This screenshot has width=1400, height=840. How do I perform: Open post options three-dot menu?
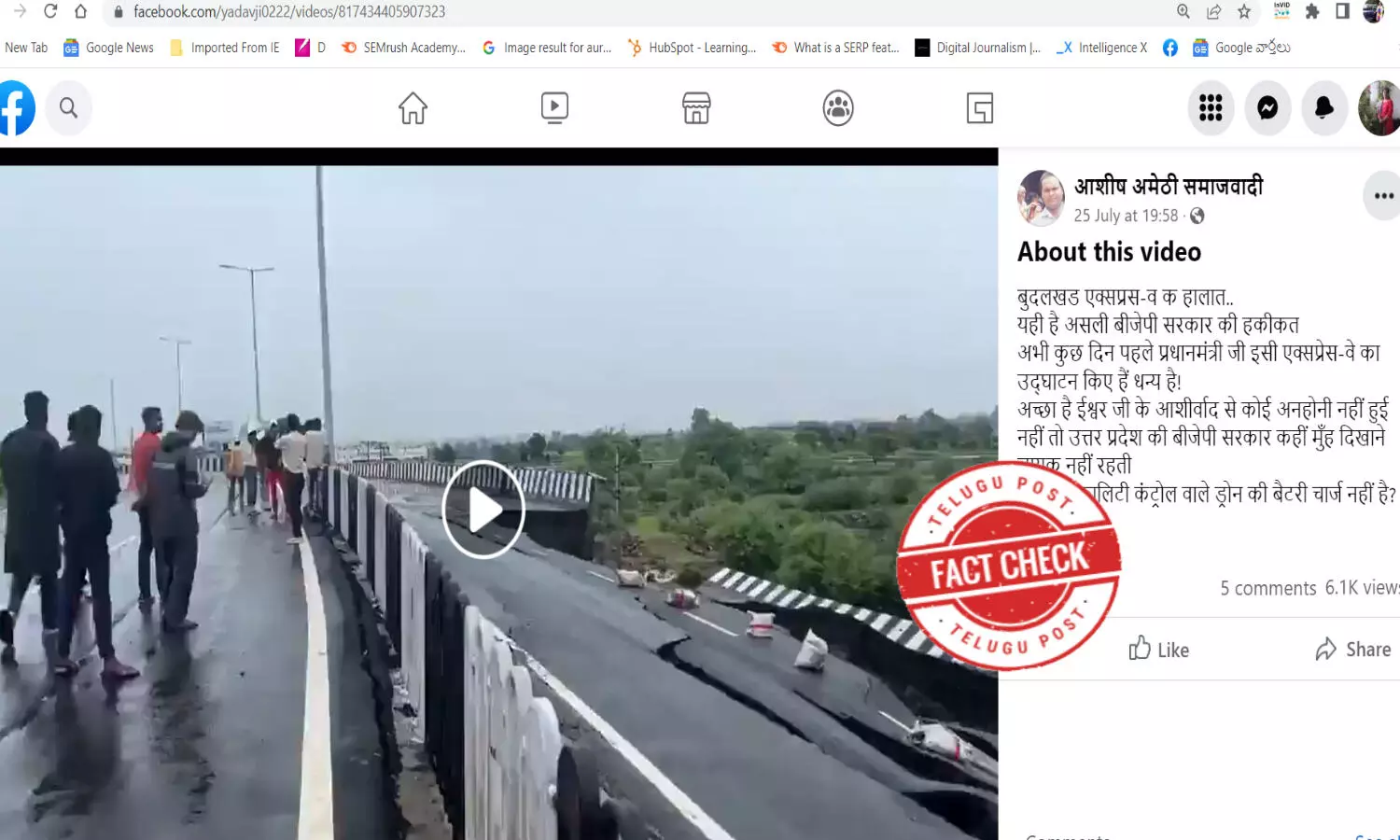point(1383,196)
